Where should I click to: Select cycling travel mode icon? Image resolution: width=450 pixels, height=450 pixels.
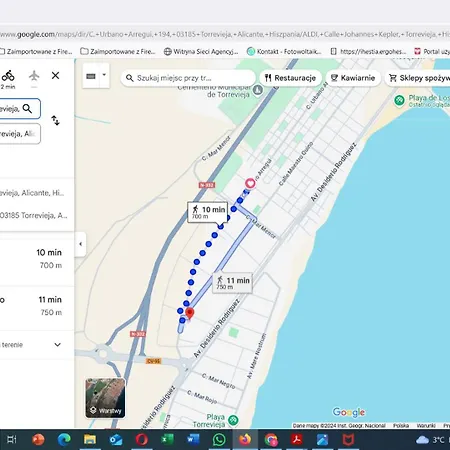[8, 76]
